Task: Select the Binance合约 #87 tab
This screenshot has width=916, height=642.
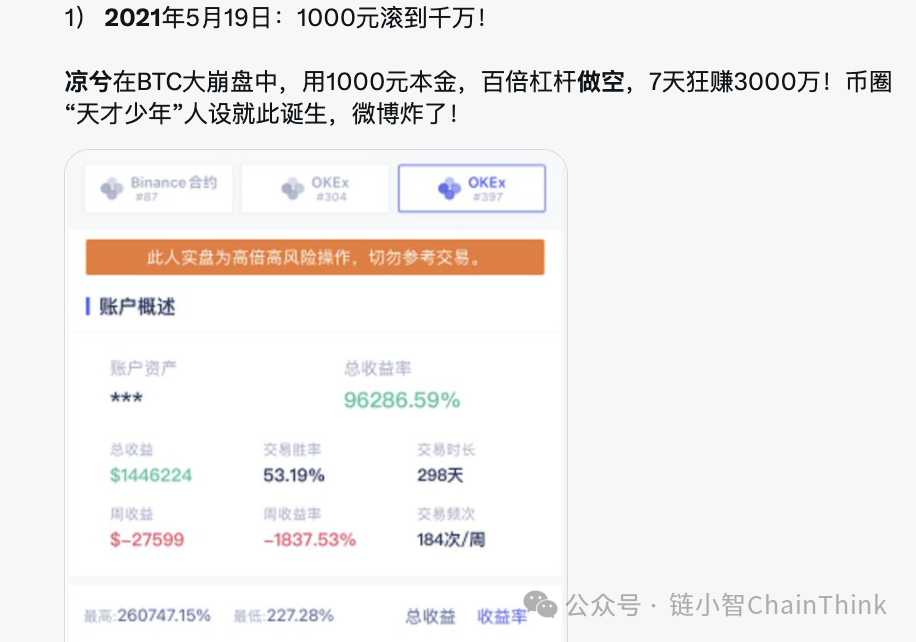Action: point(158,188)
